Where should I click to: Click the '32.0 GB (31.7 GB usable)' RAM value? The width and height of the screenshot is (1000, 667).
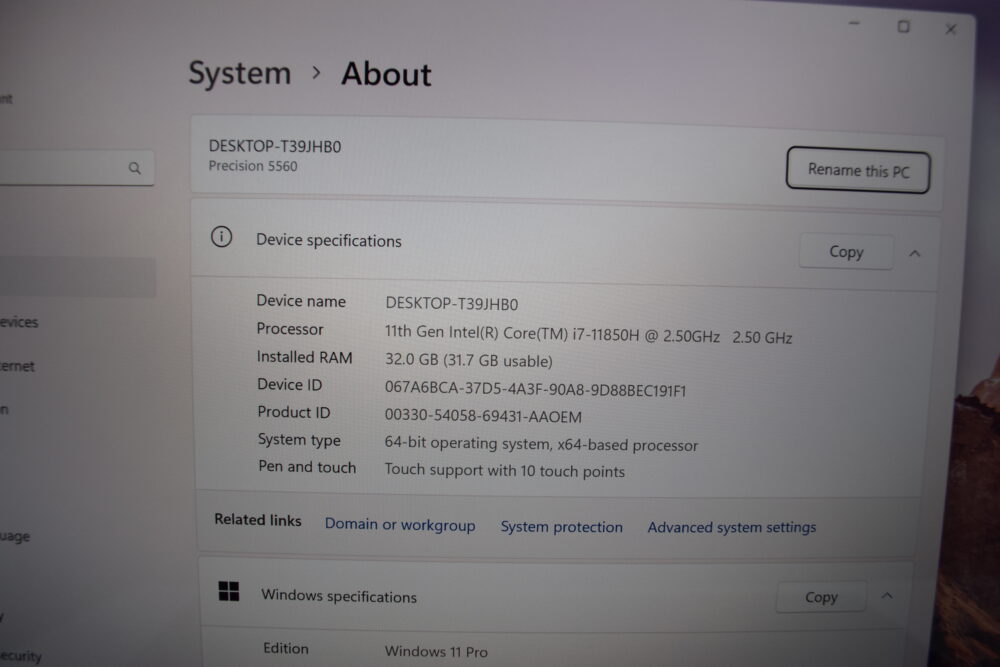(x=469, y=361)
